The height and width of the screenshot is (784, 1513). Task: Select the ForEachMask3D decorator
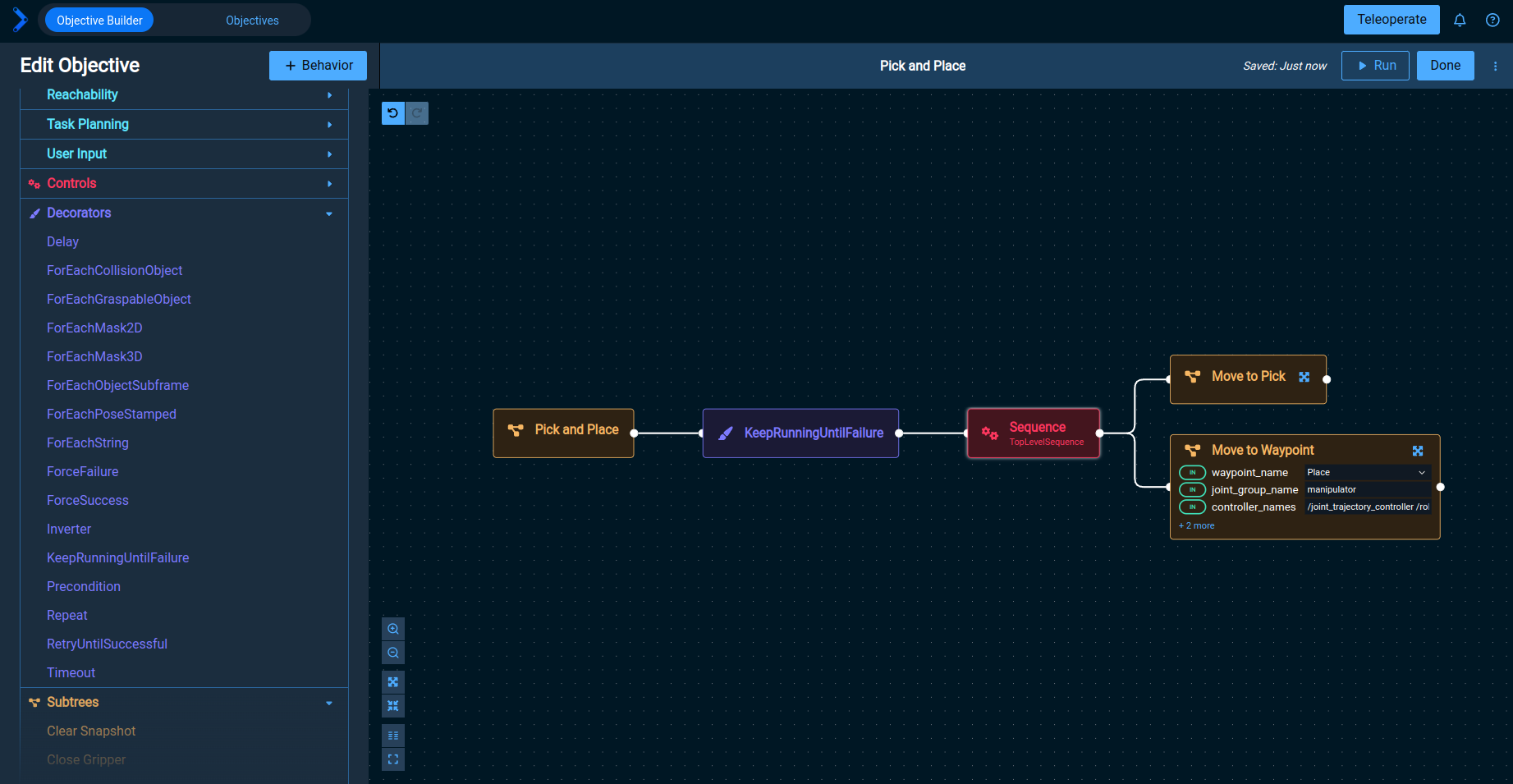[x=94, y=356]
